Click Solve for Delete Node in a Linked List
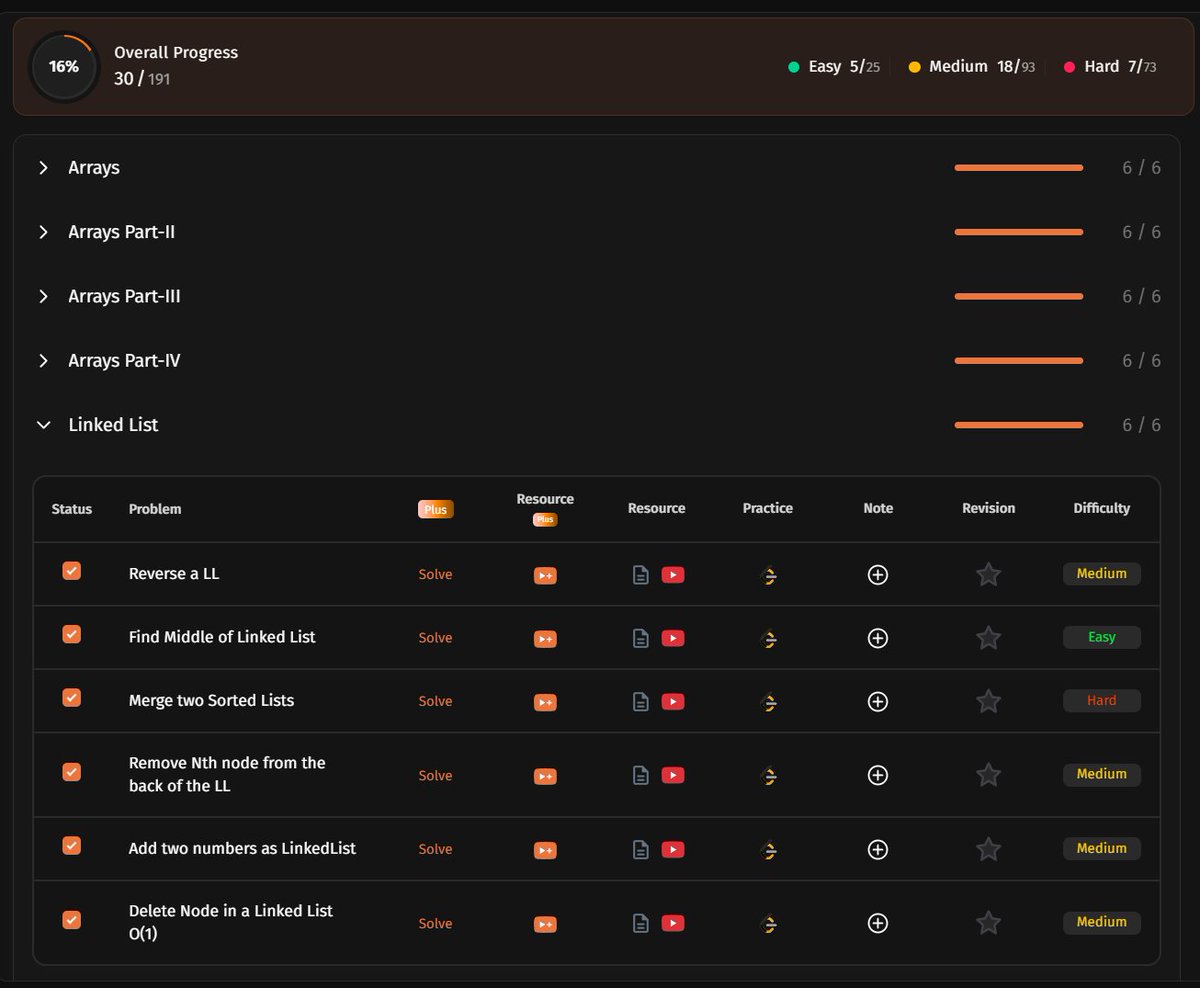Image resolution: width=1200 pixels, height=988 pixels. click(x=435, y=924)
